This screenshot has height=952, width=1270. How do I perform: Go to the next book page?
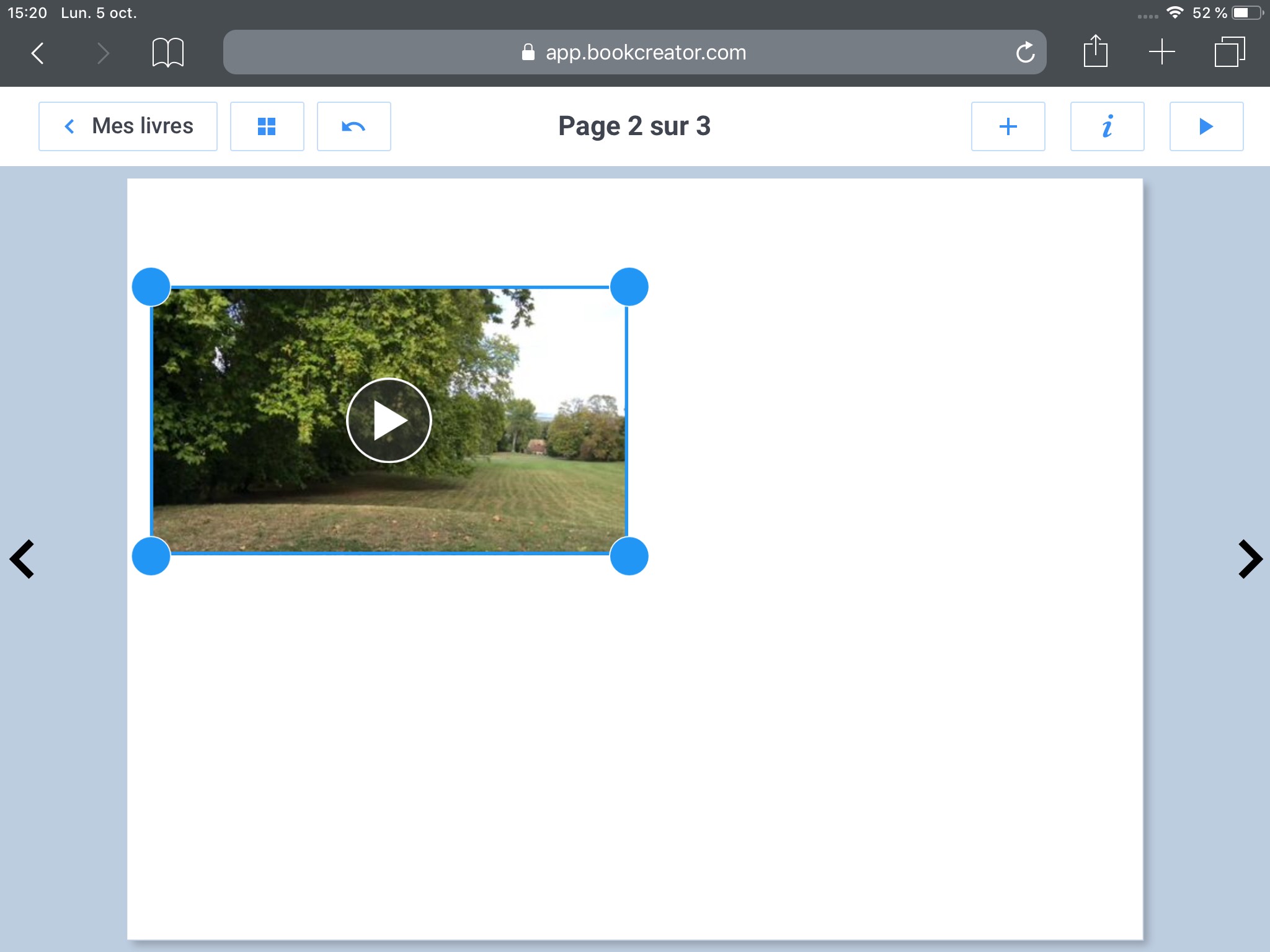pos(1250,559)
